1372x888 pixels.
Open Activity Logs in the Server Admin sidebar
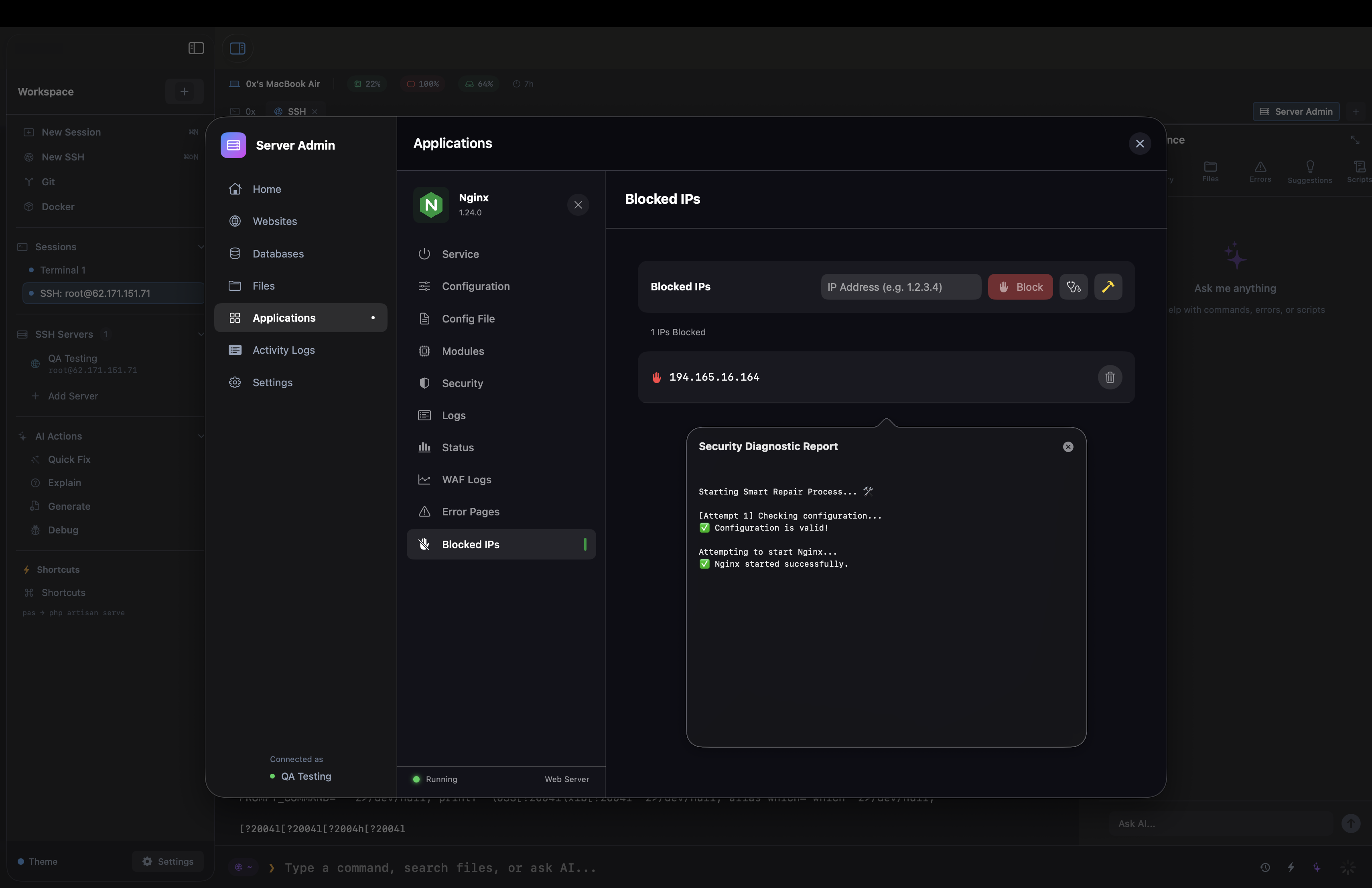coord(284,350)
